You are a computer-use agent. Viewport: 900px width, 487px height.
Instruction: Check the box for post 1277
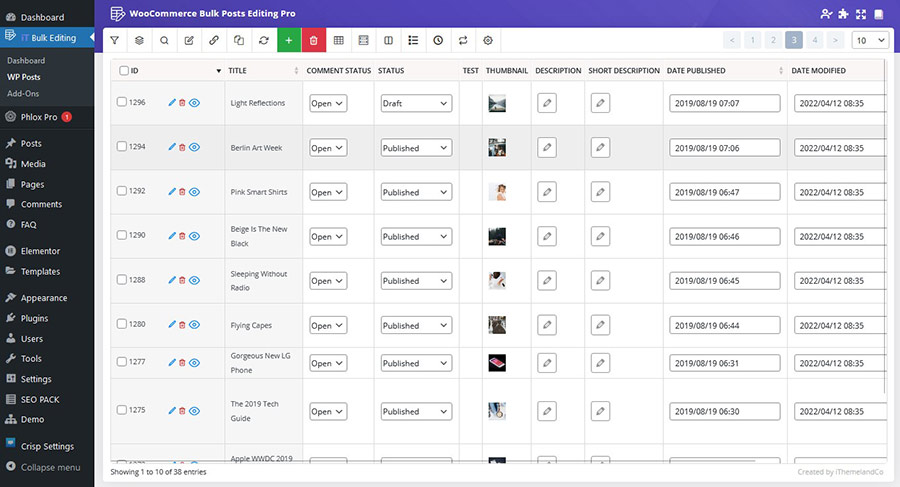(122, 362)
